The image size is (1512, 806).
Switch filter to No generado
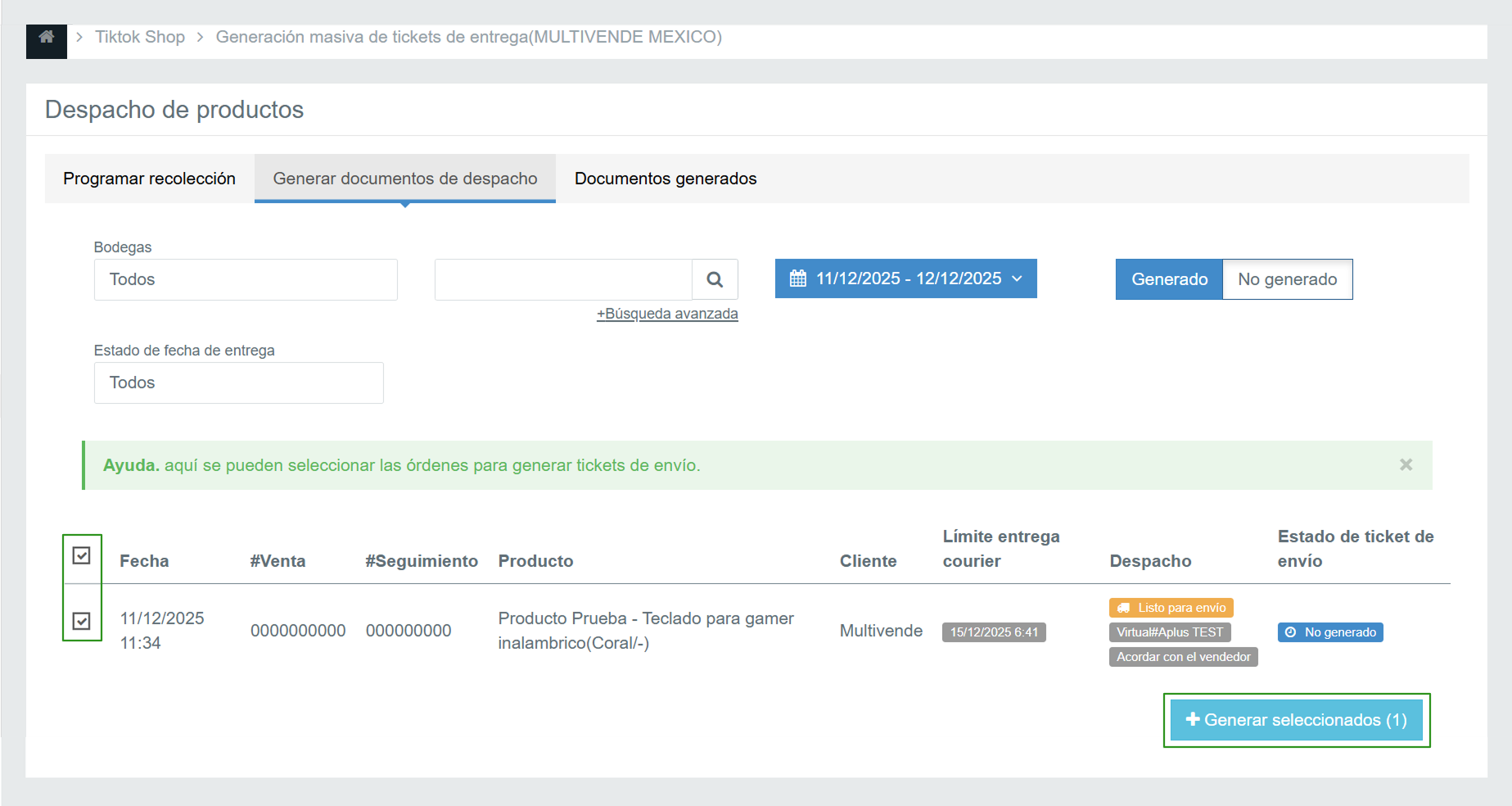tap(1286, 279)
